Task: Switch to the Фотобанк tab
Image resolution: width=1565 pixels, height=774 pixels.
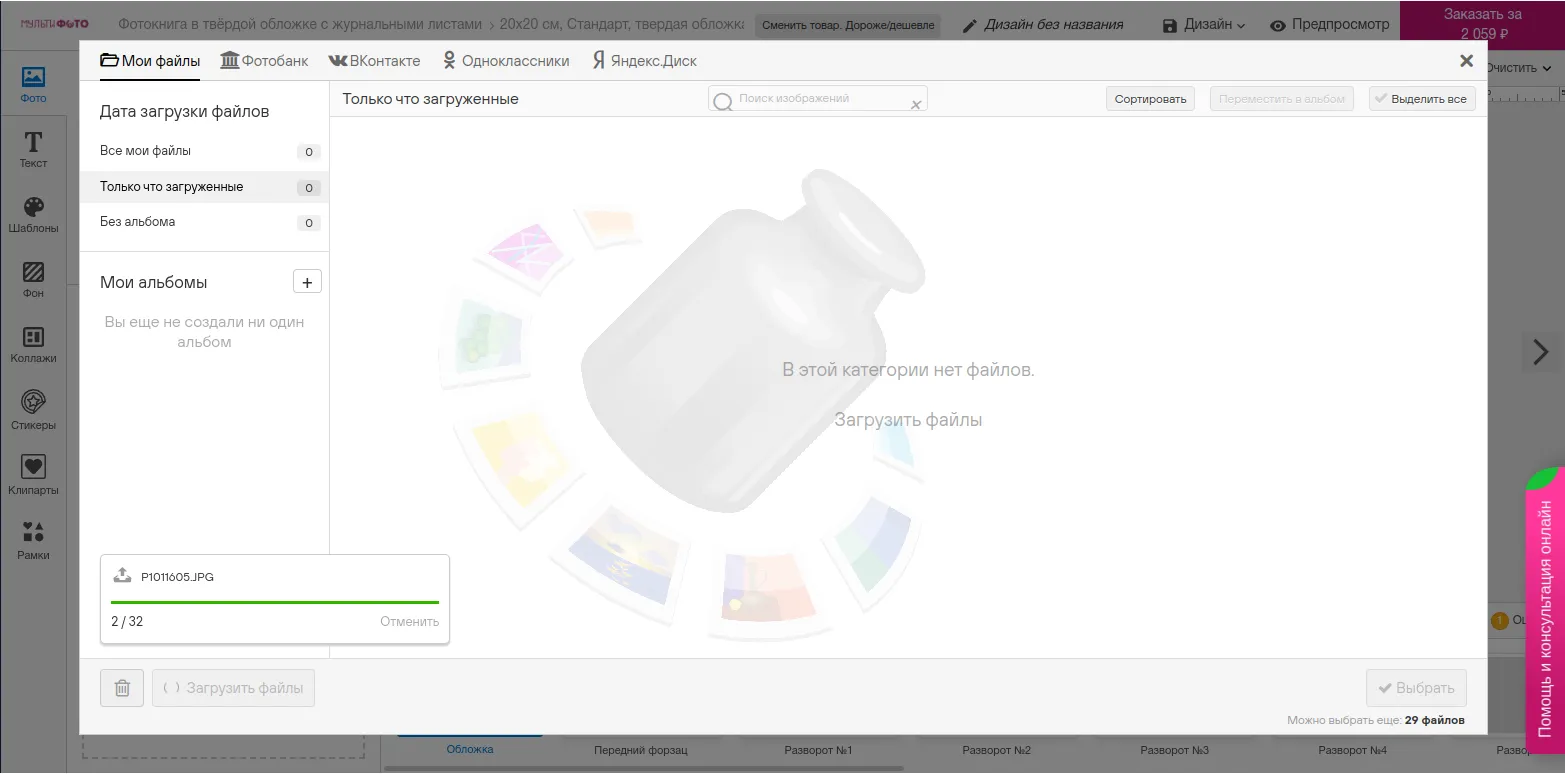Action: coord(264,61)
